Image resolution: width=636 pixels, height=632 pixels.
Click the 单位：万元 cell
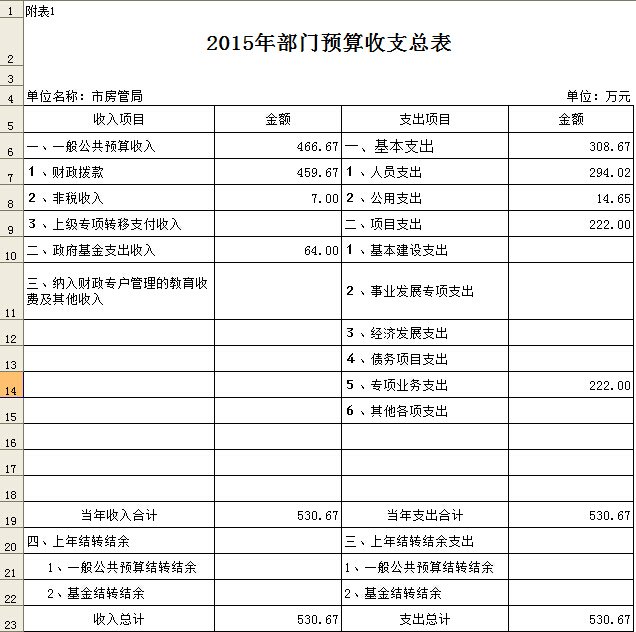coord(598,96)
